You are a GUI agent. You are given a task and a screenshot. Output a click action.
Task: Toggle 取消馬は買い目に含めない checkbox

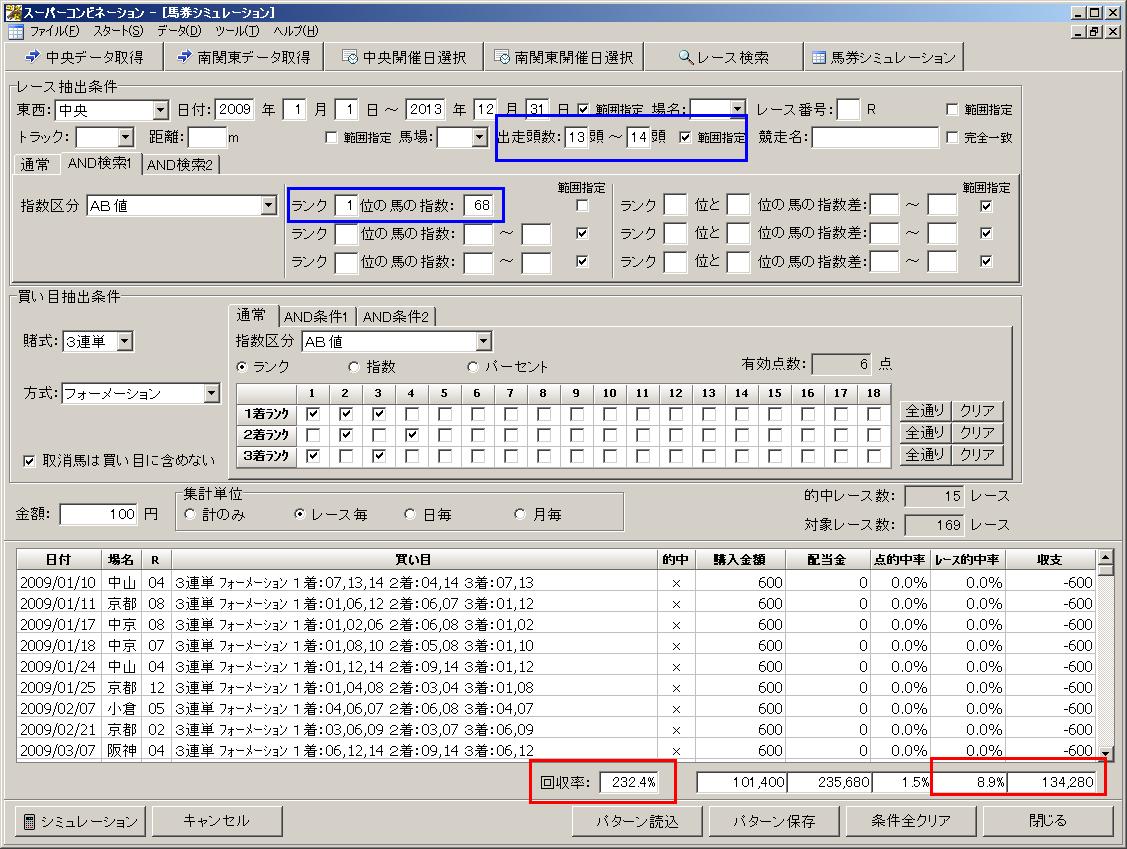29,461
